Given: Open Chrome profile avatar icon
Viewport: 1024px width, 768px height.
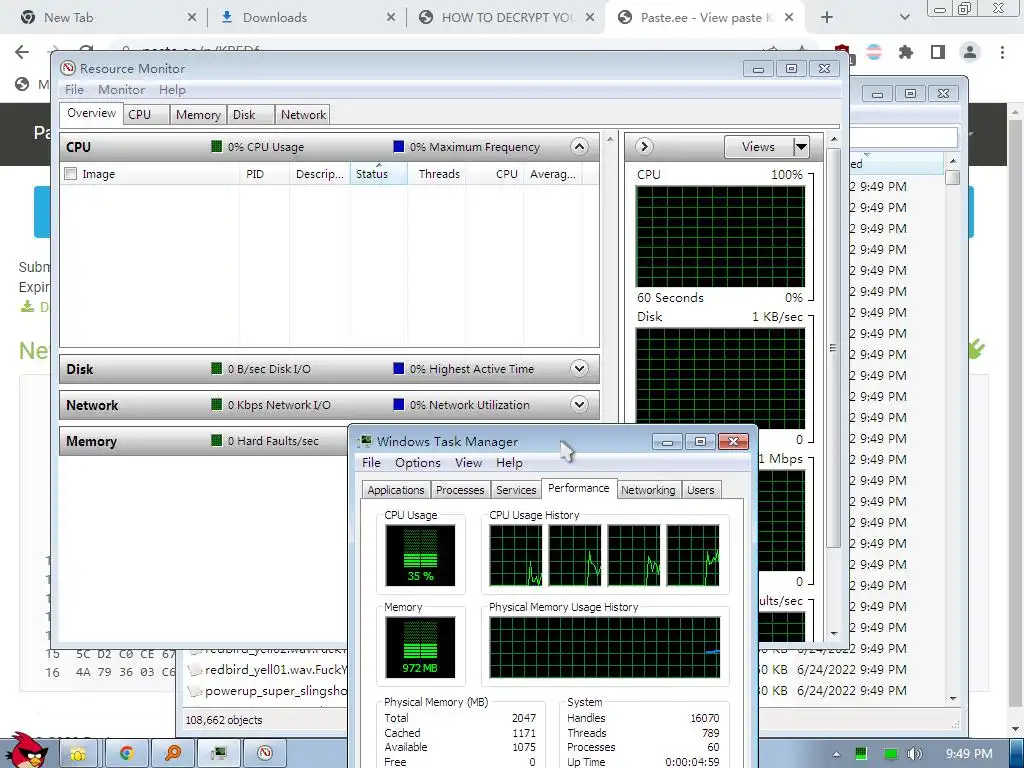Looking at the screenshot, I should pos(970,52).
